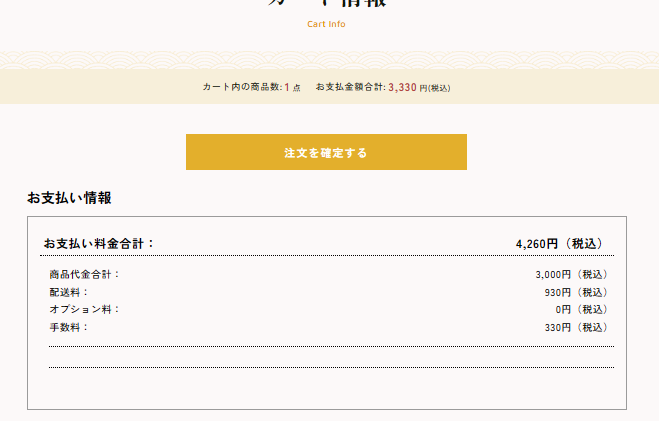Click the partially visible カート情報 page title
The height and width of the screenshot is (421, 659).
tap(326, 3)
